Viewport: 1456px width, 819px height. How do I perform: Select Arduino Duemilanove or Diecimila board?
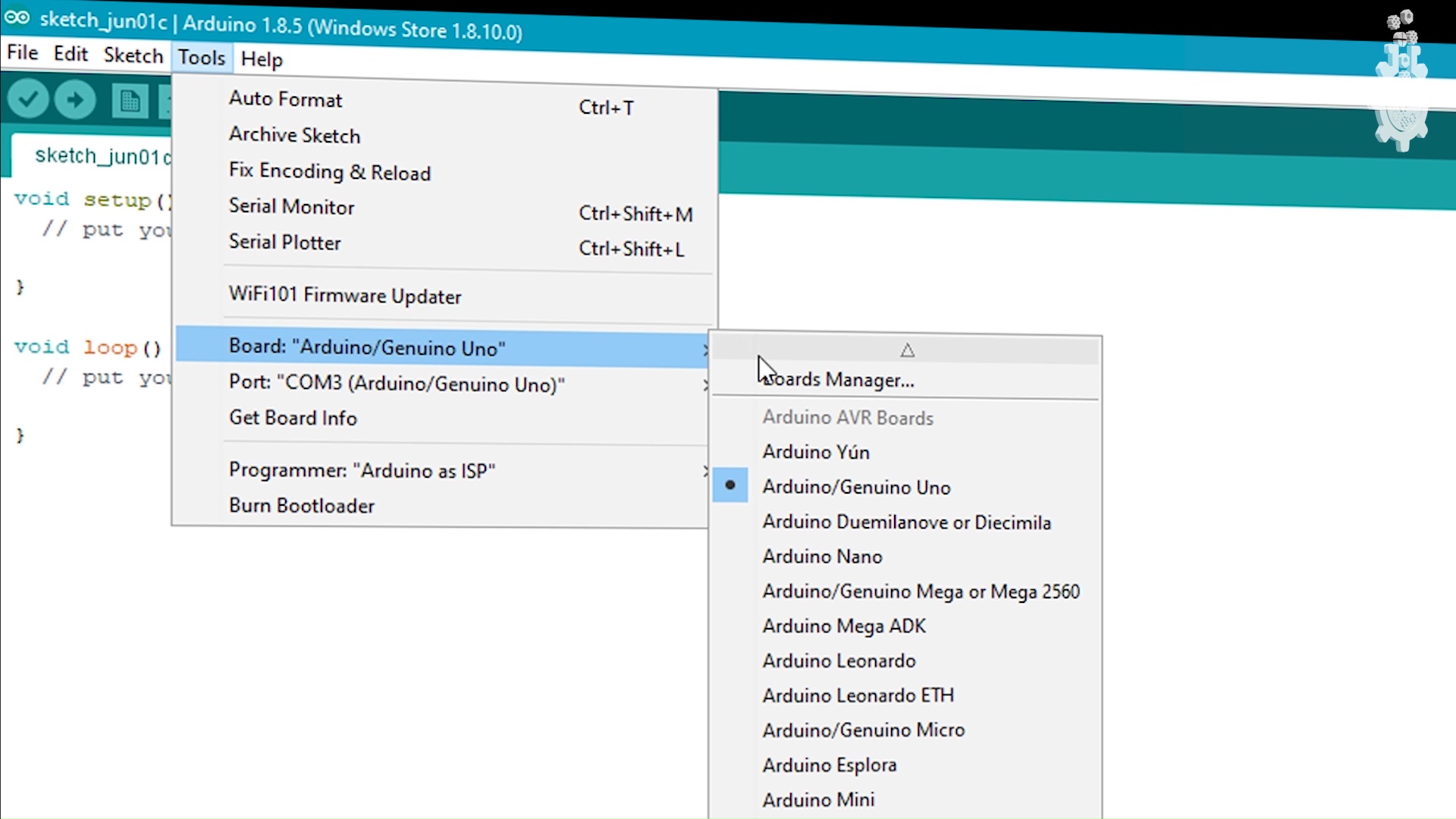(x=906, y=522)
